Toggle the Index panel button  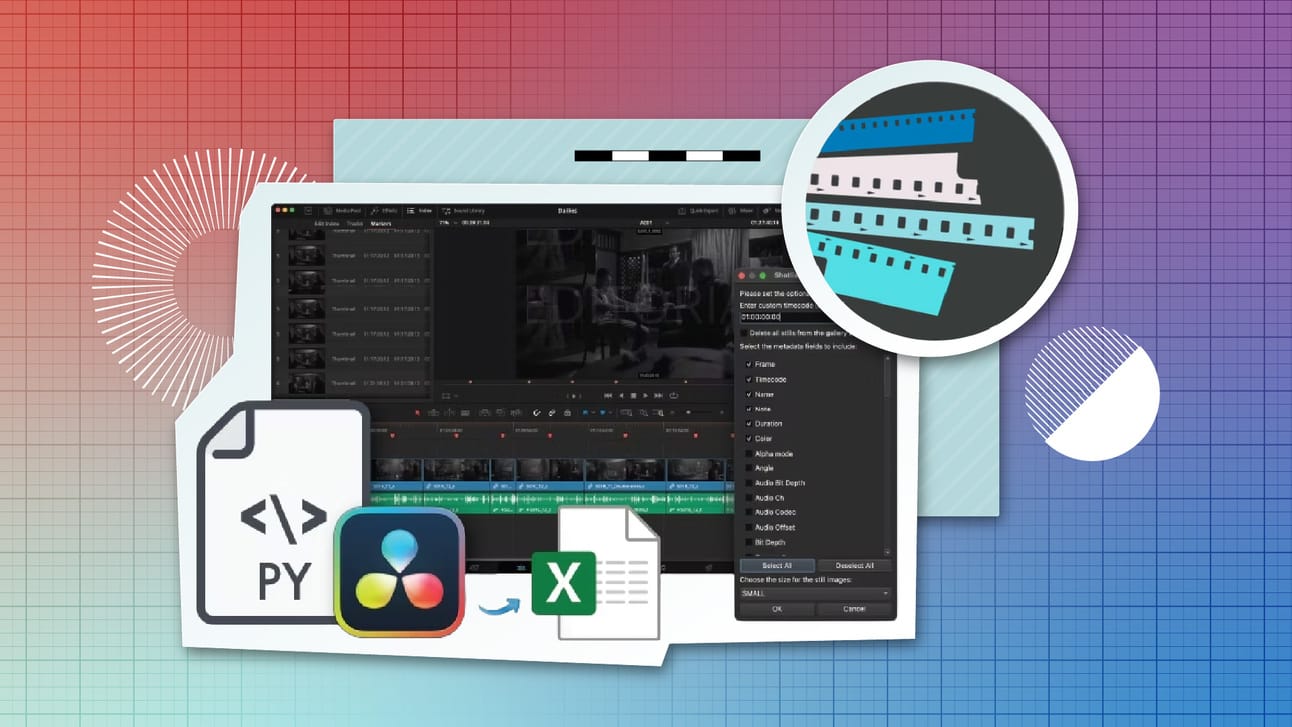[420, 211]
